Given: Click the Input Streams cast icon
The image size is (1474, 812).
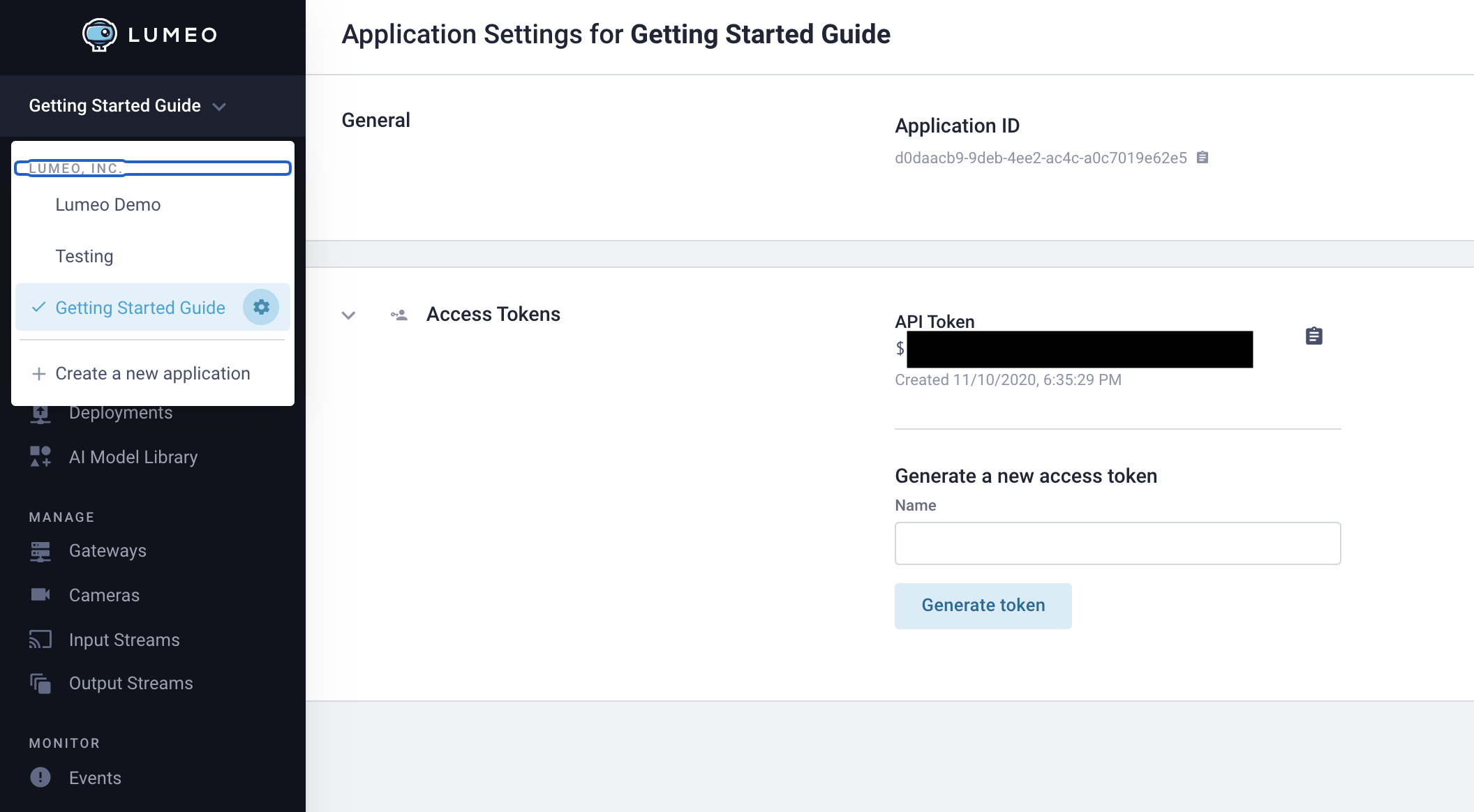Looking at the screenshot, I should click(x=40, y=640).
